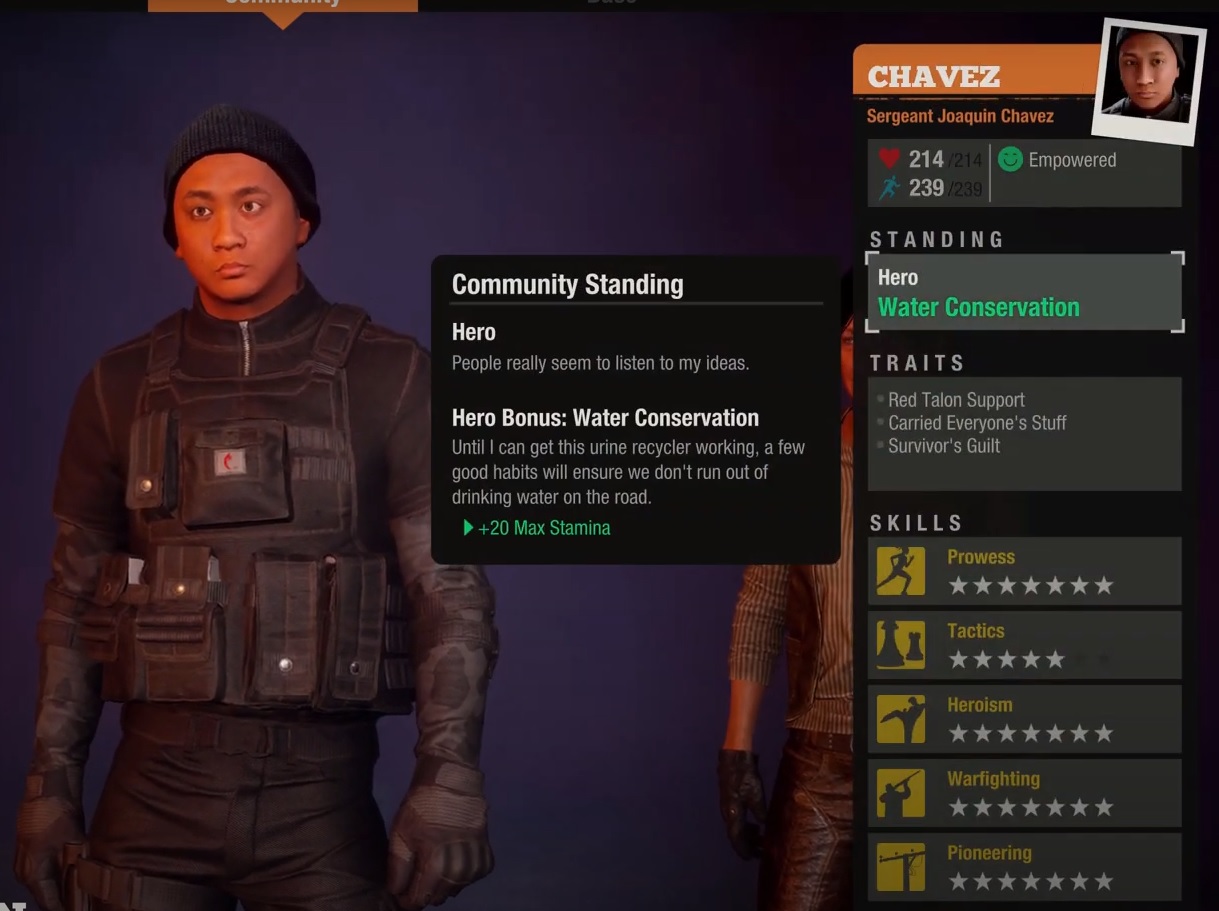Click the Pioneering skill icon
Image resolution: width=1219 pixels, height=911 pixels.
click(x=901, y=867)
